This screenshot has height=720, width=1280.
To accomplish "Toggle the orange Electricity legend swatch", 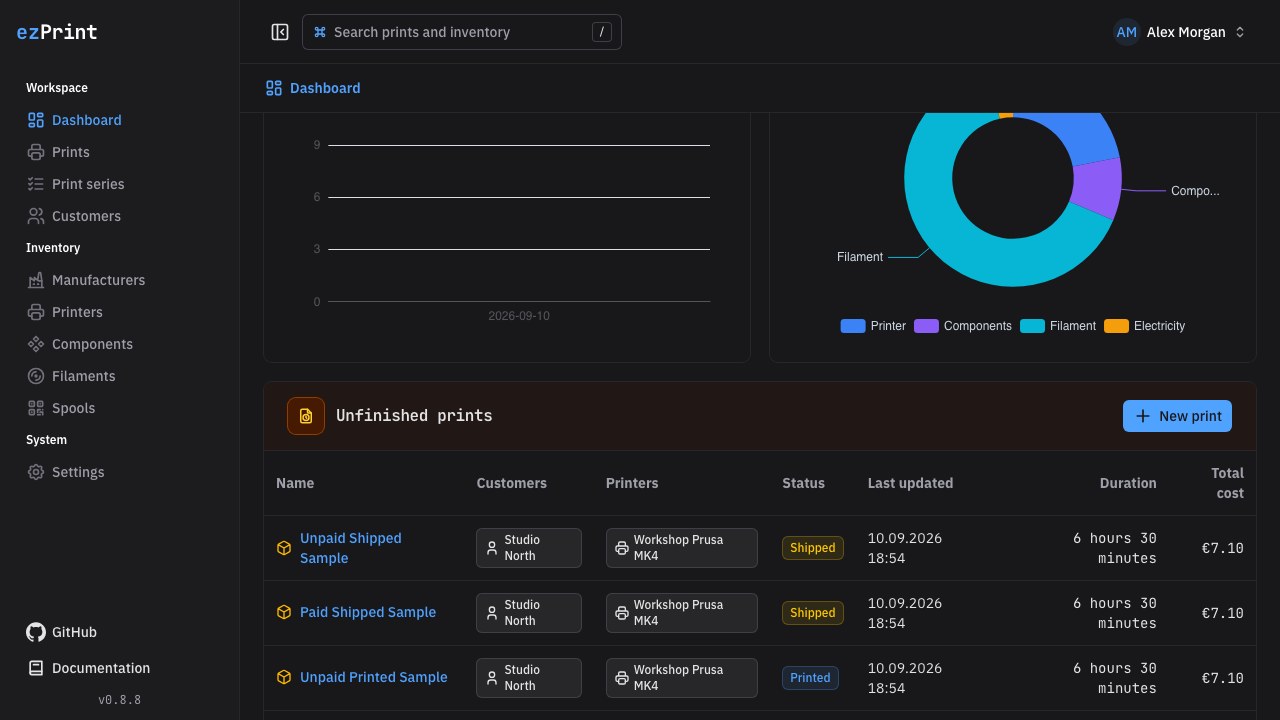I will pos(1117,326).
